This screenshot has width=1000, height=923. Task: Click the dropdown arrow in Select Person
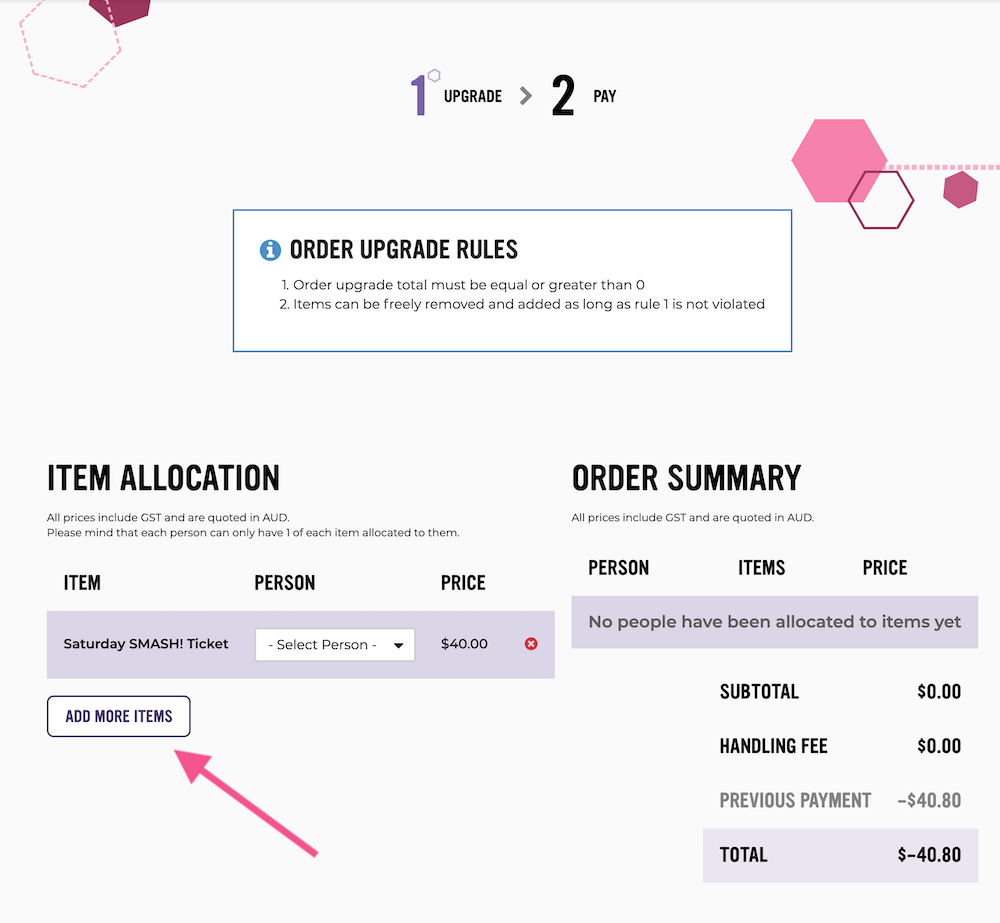399,645
